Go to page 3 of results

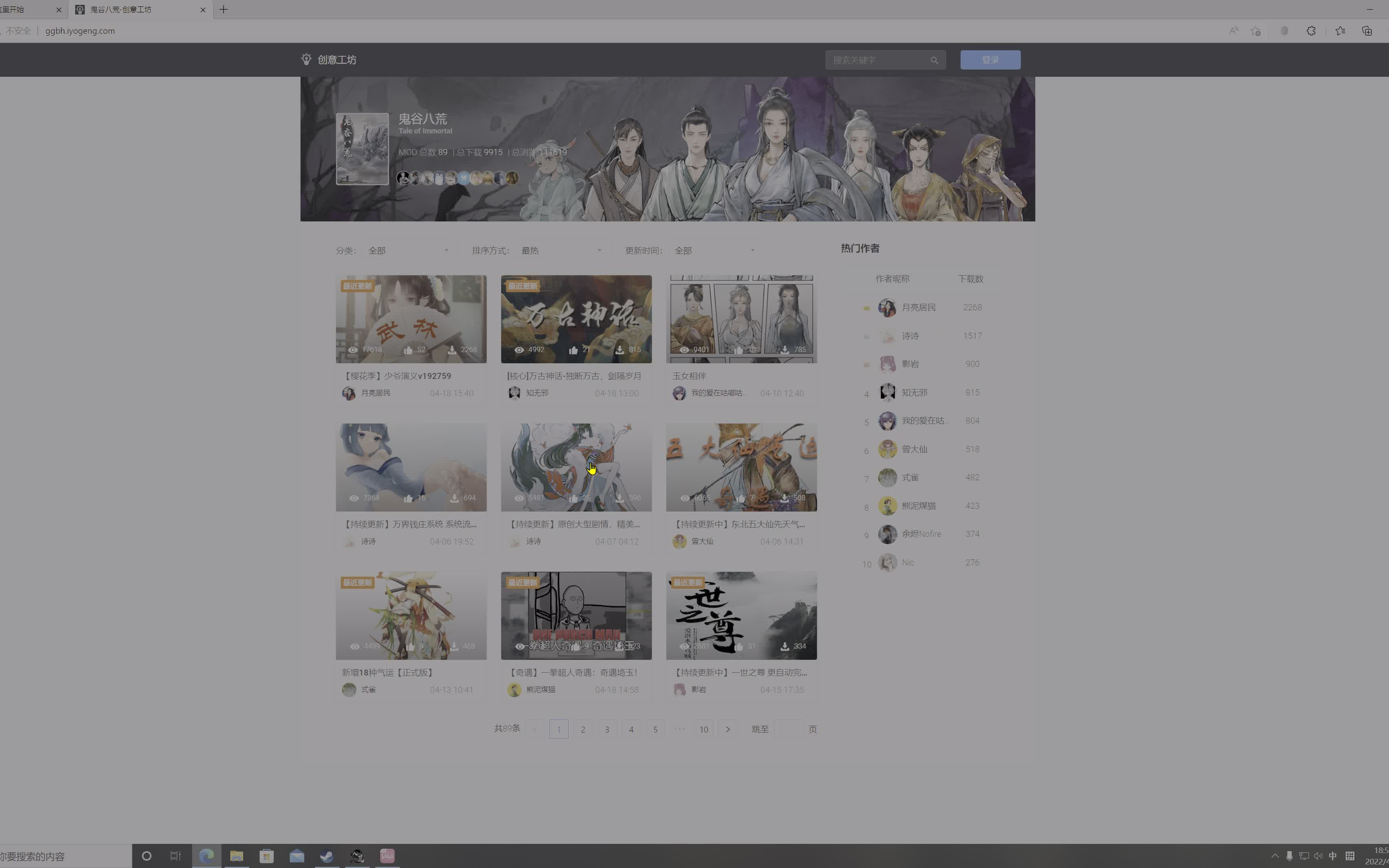pos(607,729)
